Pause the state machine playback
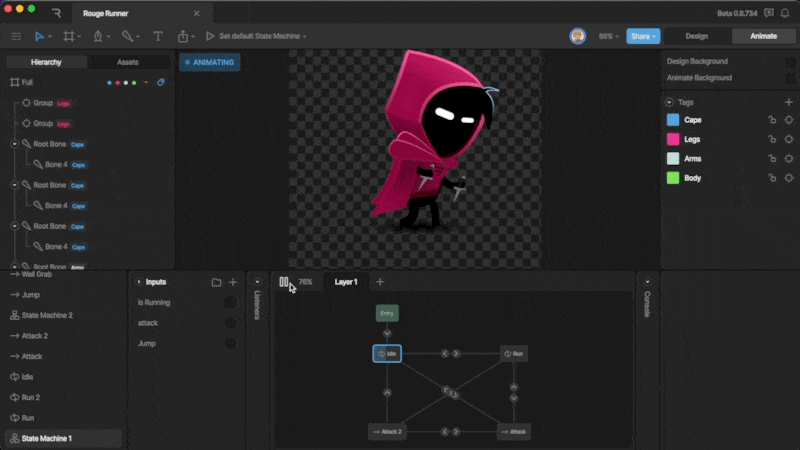 (284, 282)
